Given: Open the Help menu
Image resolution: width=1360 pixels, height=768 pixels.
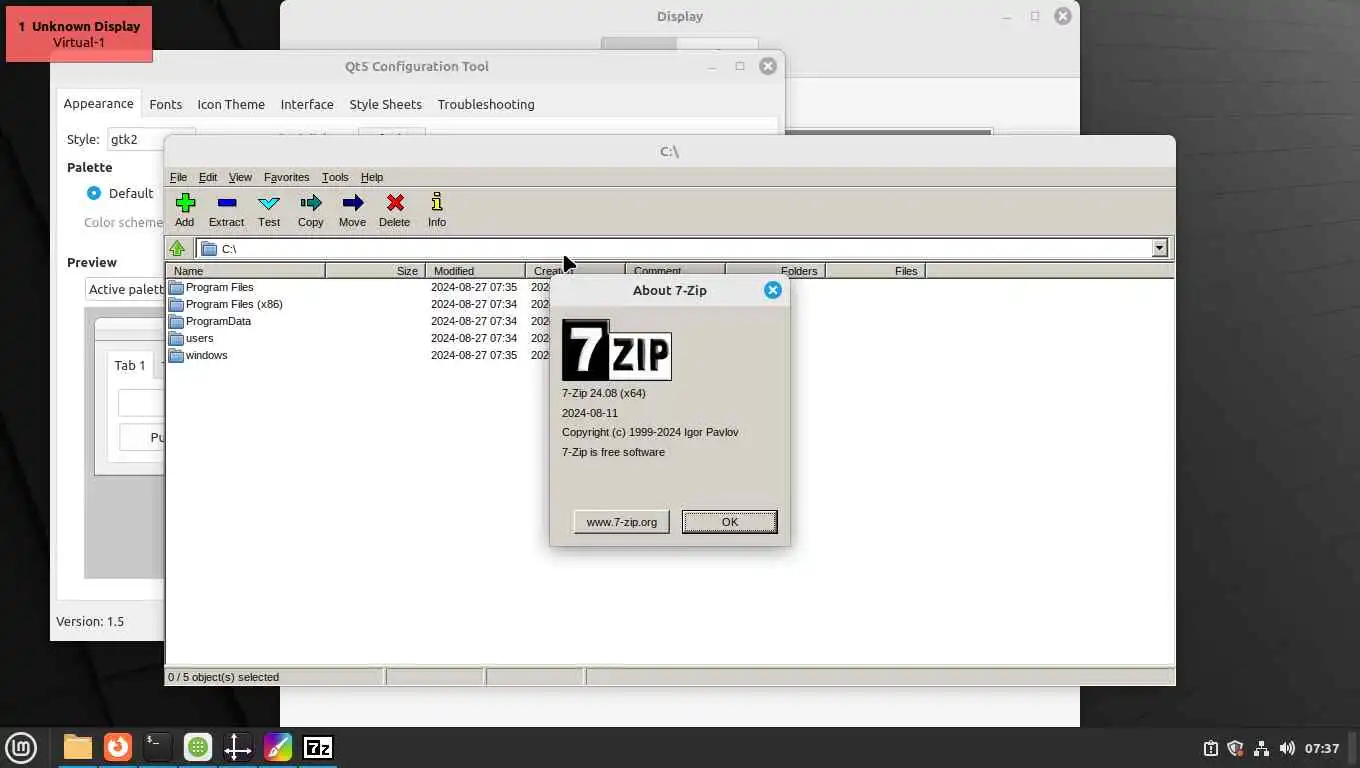Looking at the screenshot, I should pos(372,177).
